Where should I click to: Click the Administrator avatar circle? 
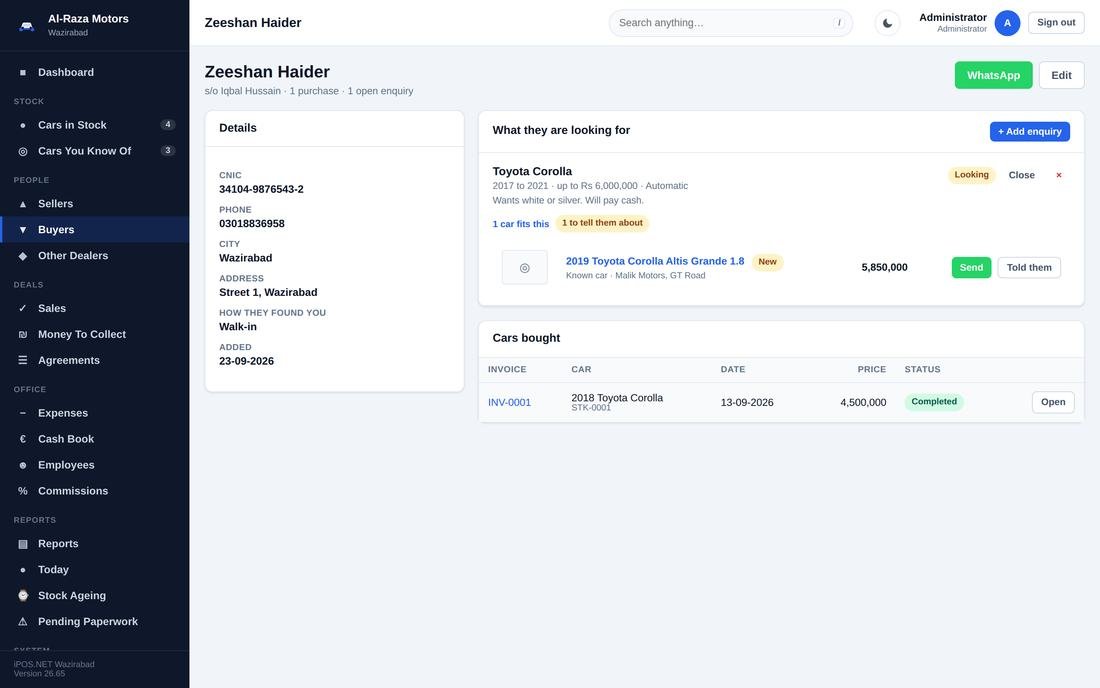pyautogui.click(x=1007, y=23)
